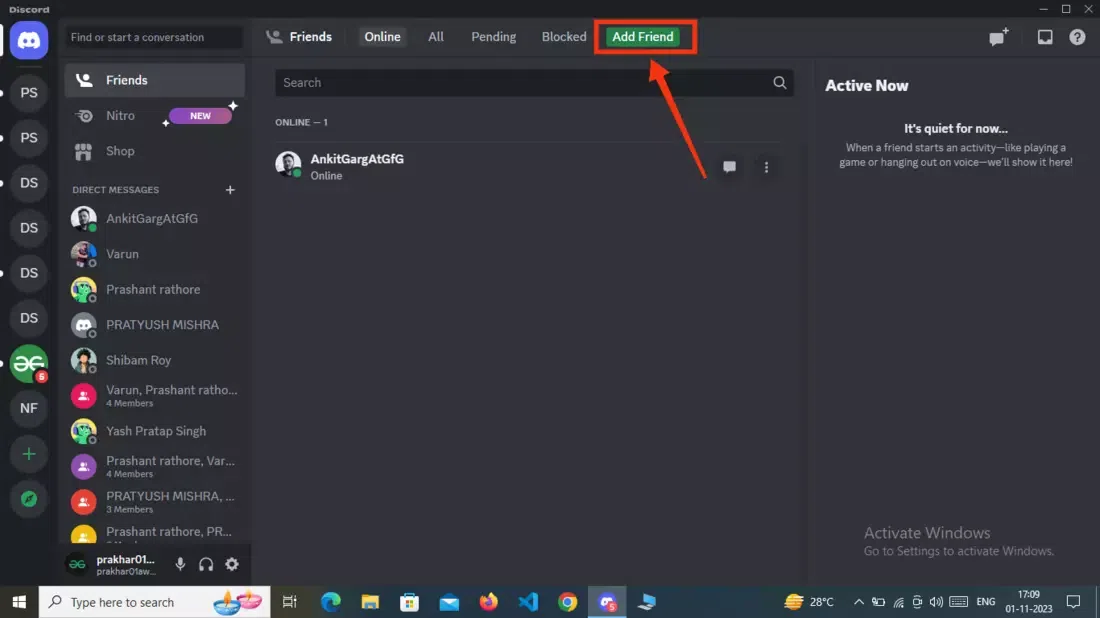
Task: Switch to the Pending tab
Action: (x=493, y=37)
